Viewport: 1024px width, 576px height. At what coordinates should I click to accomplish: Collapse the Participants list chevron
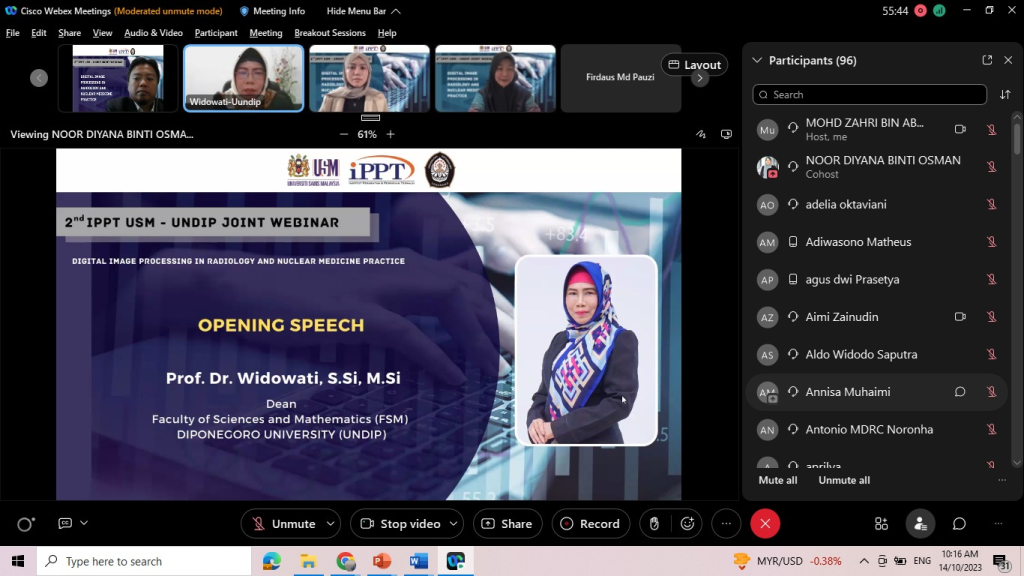(757, 60)
